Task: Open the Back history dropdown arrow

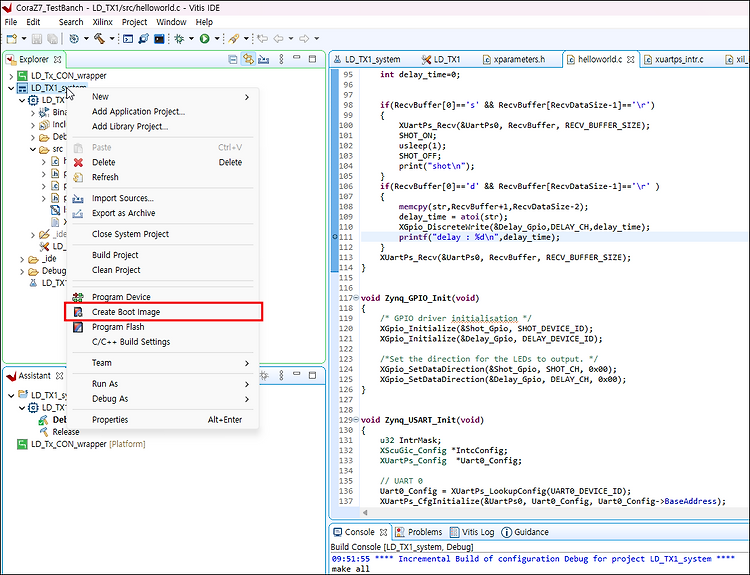Action: (290, 39)
